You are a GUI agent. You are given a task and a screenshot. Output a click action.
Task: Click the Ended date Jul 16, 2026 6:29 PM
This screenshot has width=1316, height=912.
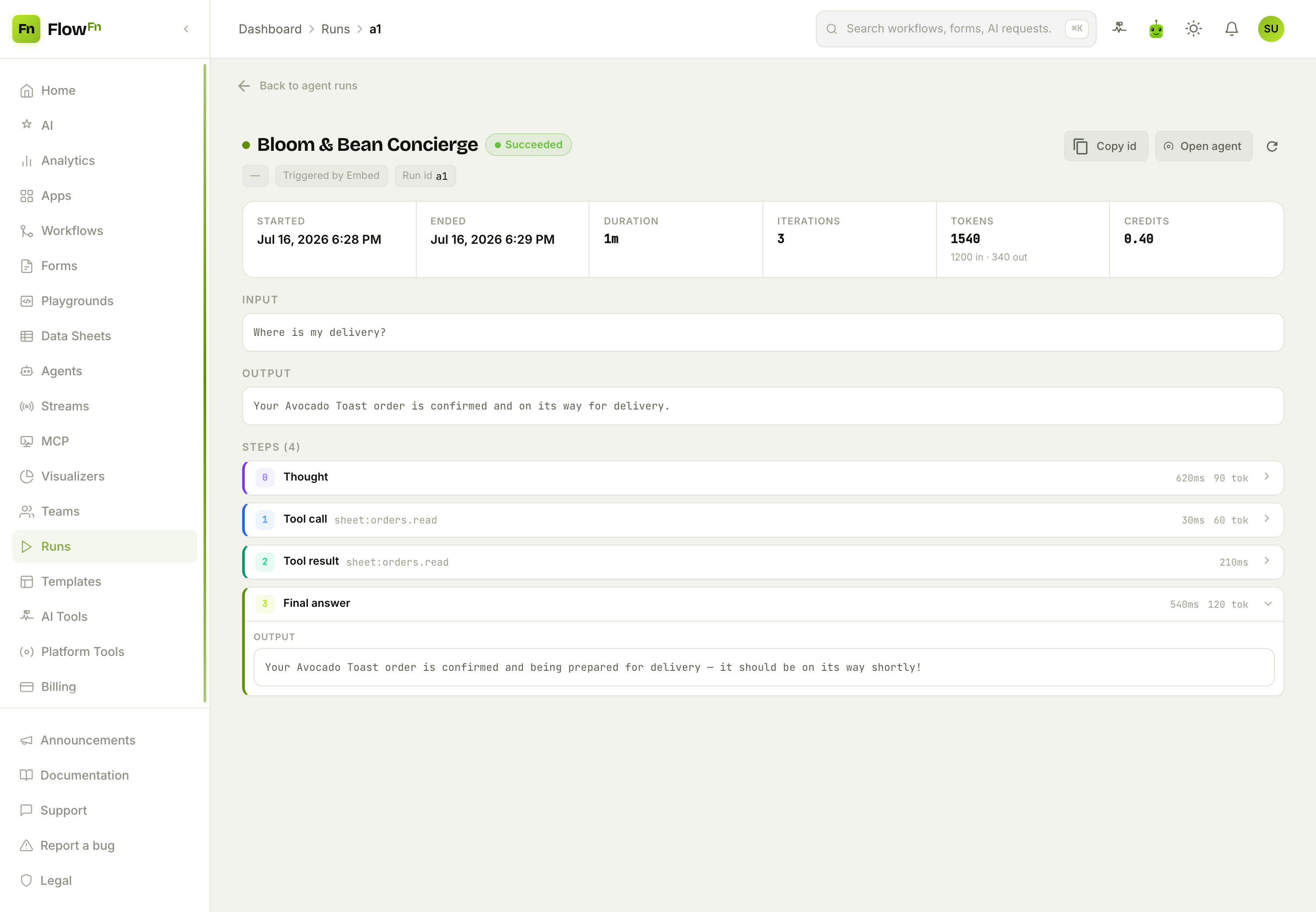(492, 239)
